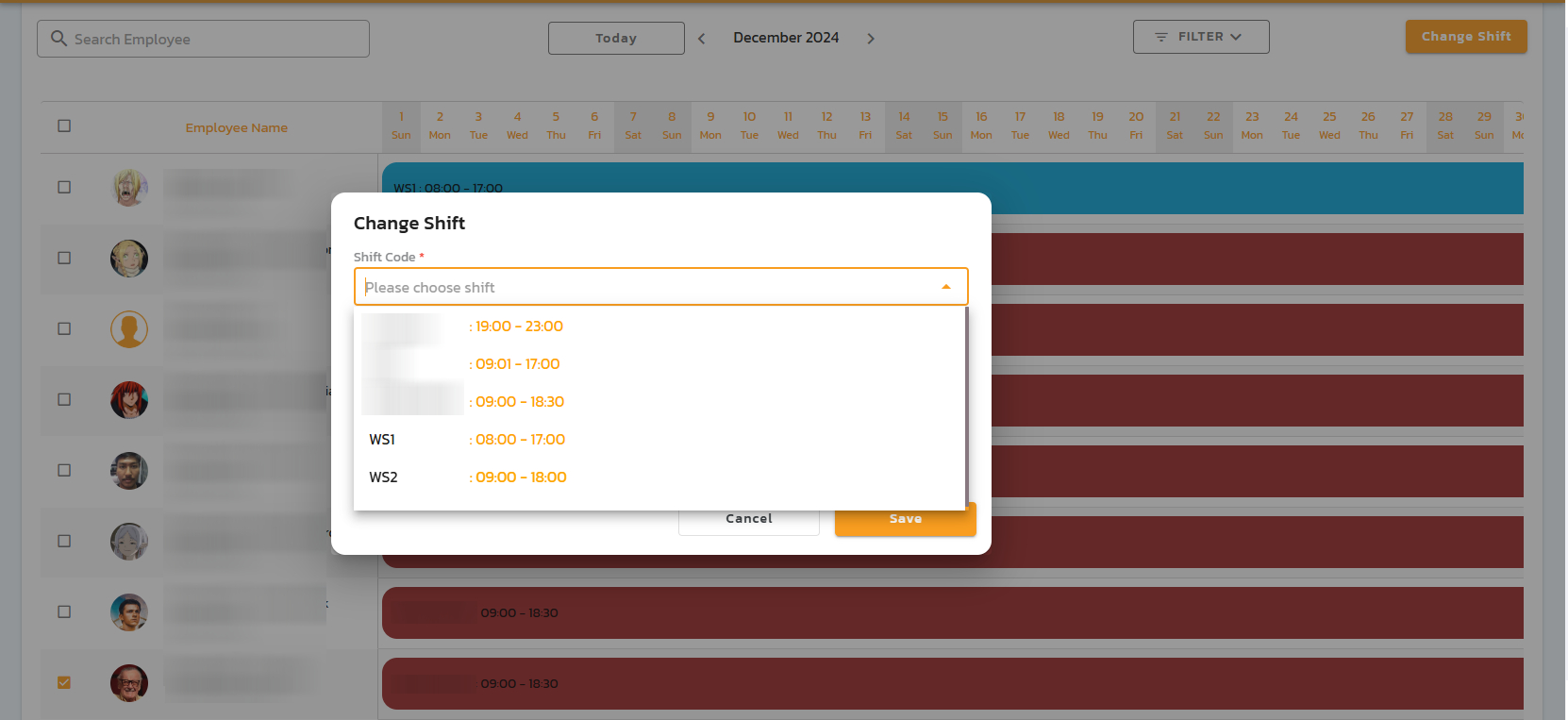Toggle the select-all employees checkbox
This screenshot has width=1568, height=720.
click(64, 126)
